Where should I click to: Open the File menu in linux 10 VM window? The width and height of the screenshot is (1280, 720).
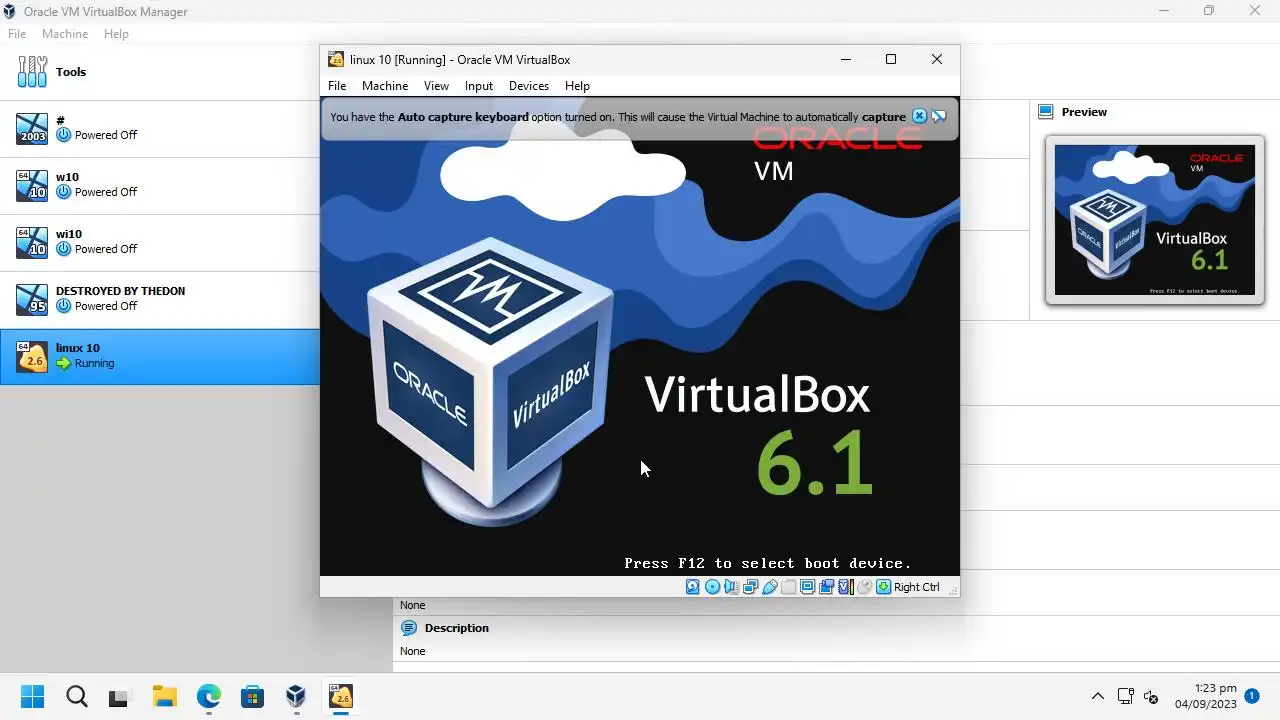pos(337,86)
